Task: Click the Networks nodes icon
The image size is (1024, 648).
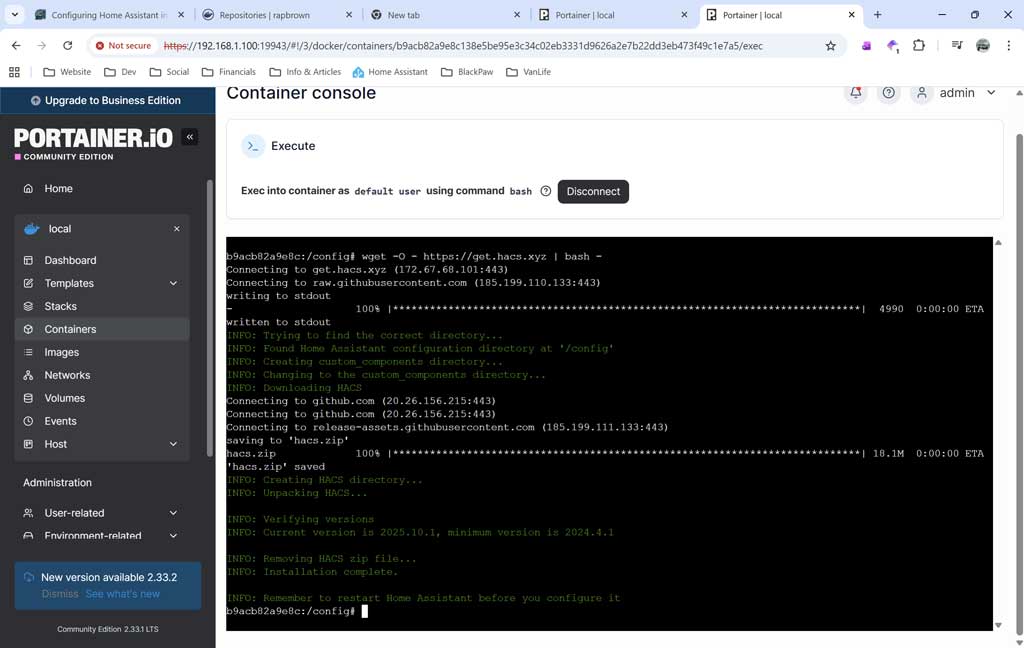Action: pyautogui.click(x=28, y=375)
